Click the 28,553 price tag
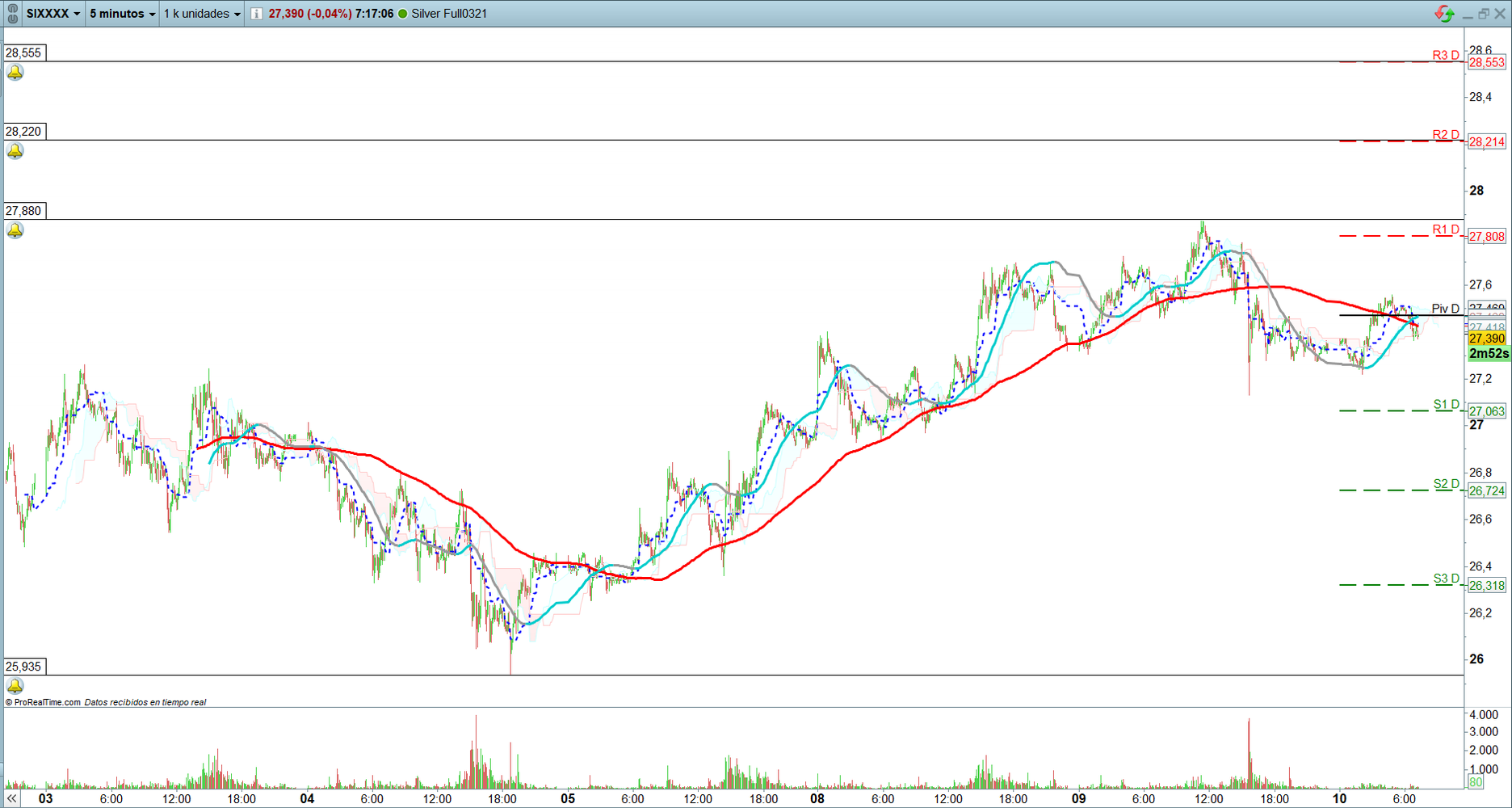Screen dimensions: 1512x808 point(1487,62)
